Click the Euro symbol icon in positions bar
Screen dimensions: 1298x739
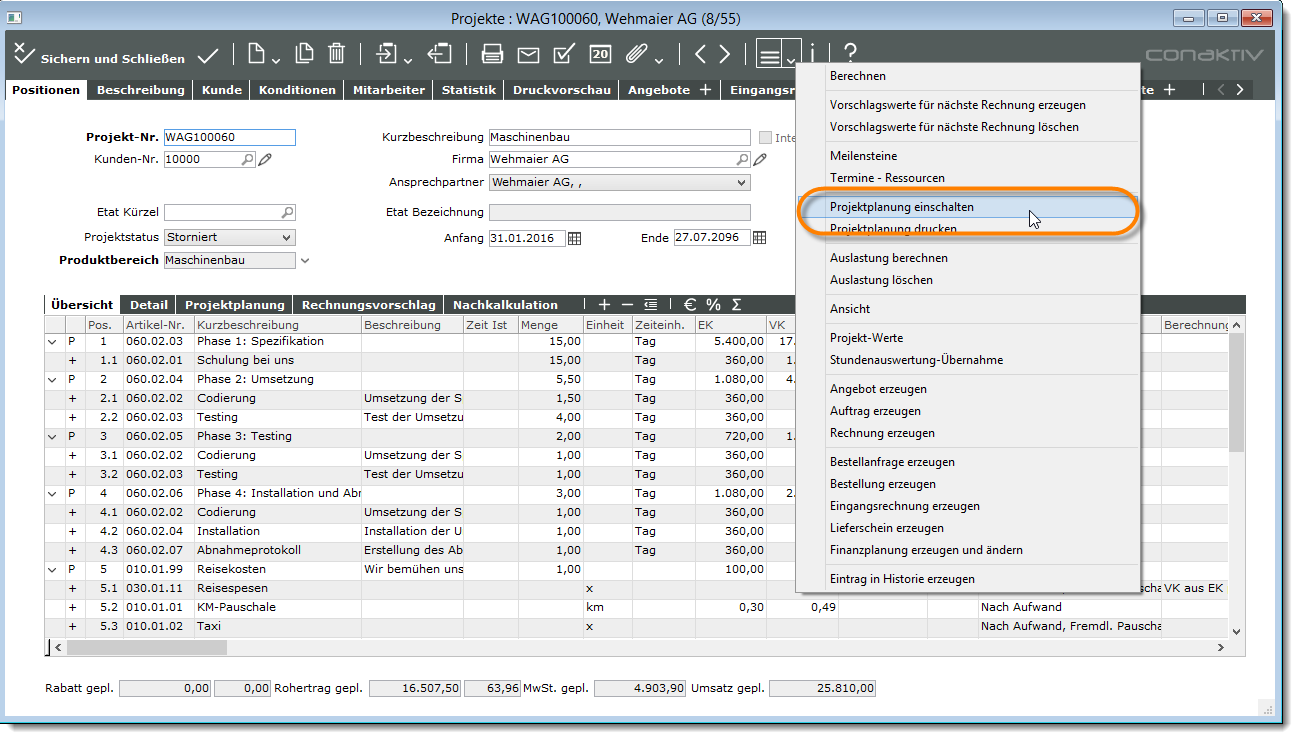690,304
